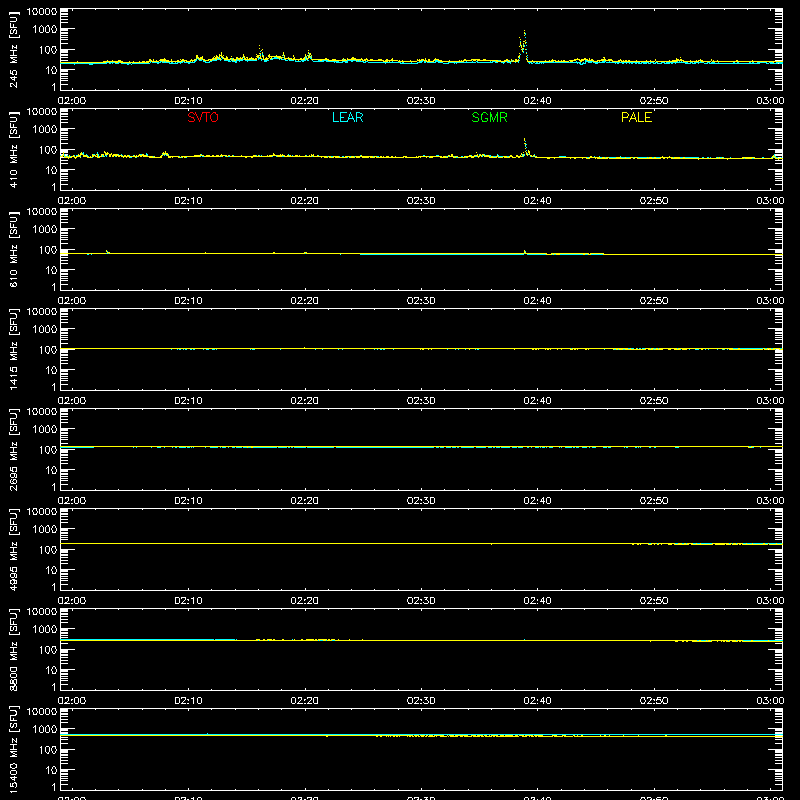Click the 03:00 label under the 1415 MHz panel
800x800 pixels.
point(770,401)
